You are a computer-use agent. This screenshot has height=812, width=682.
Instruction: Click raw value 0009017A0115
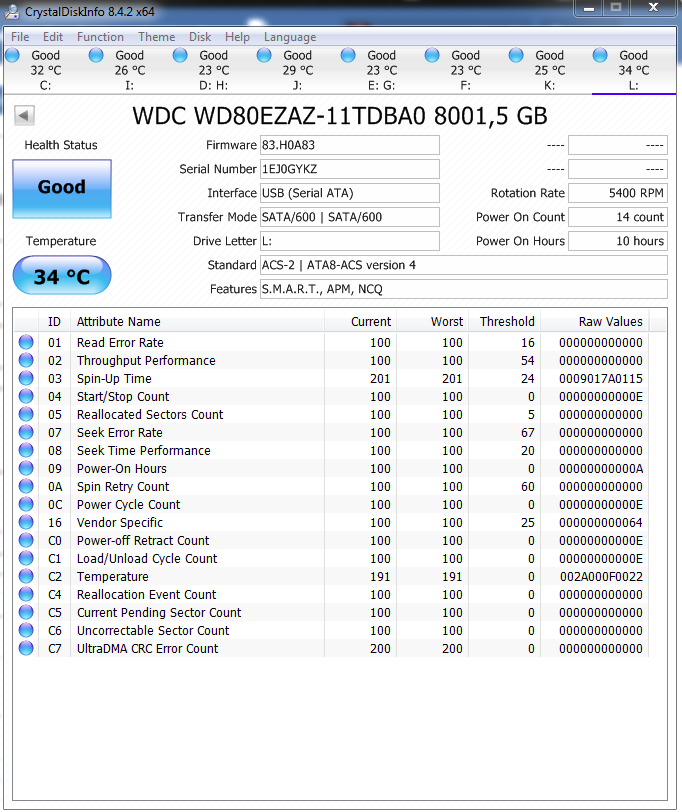(601, 379)
